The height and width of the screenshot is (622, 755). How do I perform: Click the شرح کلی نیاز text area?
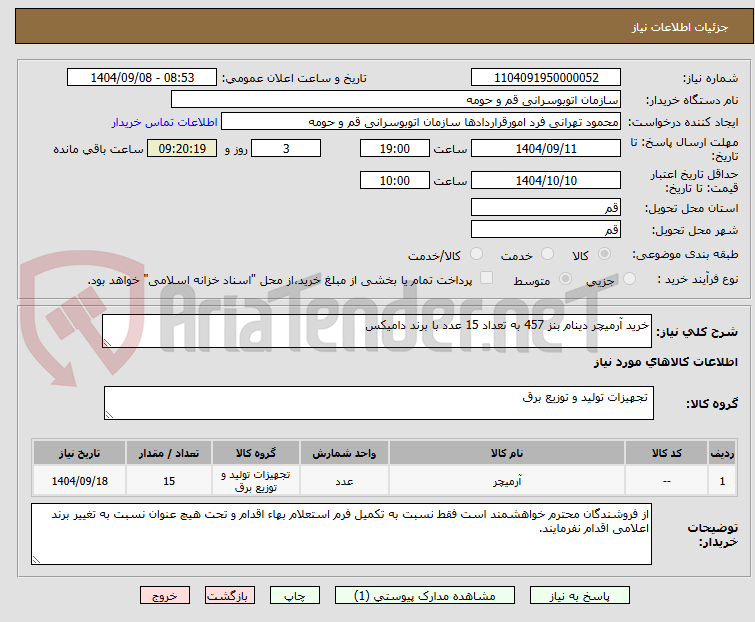click(x=377, y=331)
